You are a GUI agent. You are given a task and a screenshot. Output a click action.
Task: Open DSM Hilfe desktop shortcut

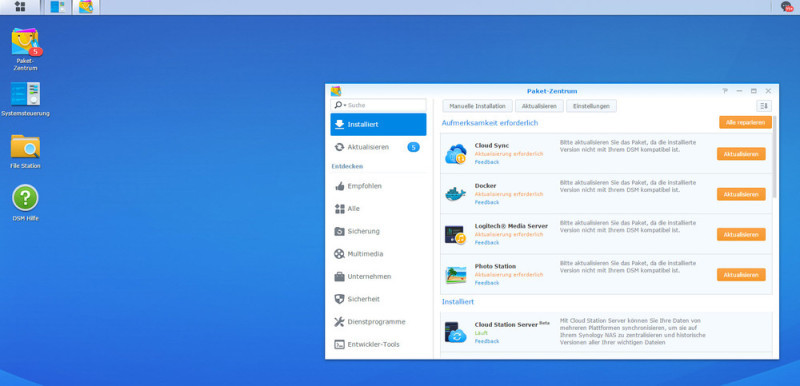25,202
